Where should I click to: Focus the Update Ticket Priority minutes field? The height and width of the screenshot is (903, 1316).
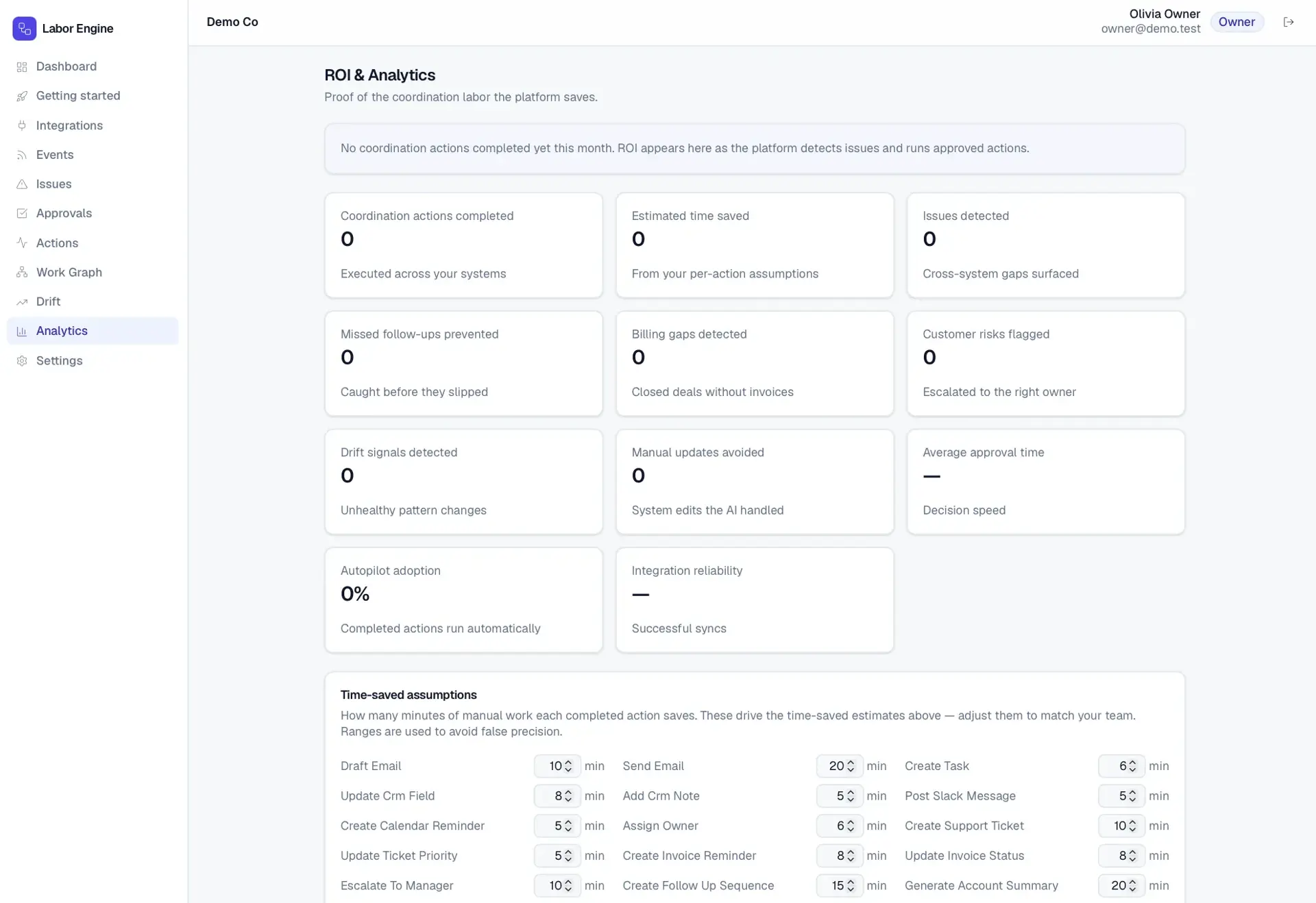(557, 856)
